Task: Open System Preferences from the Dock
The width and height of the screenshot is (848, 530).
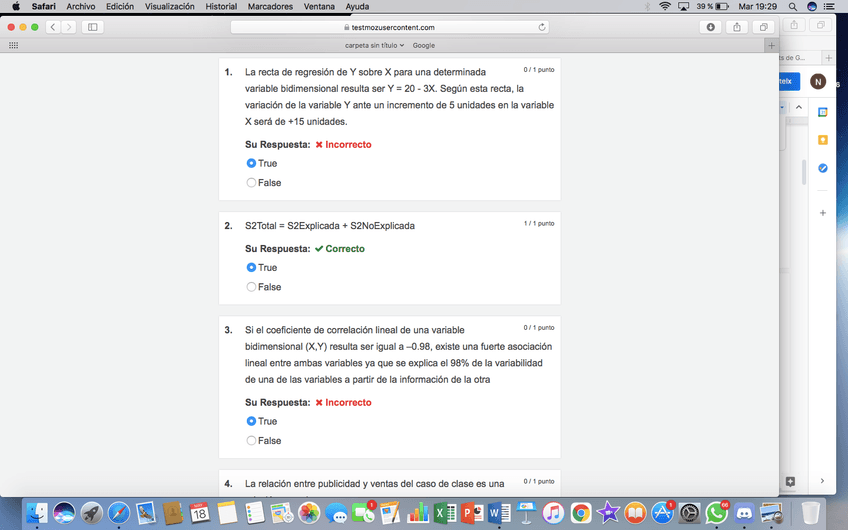Action: pos(690,513)
